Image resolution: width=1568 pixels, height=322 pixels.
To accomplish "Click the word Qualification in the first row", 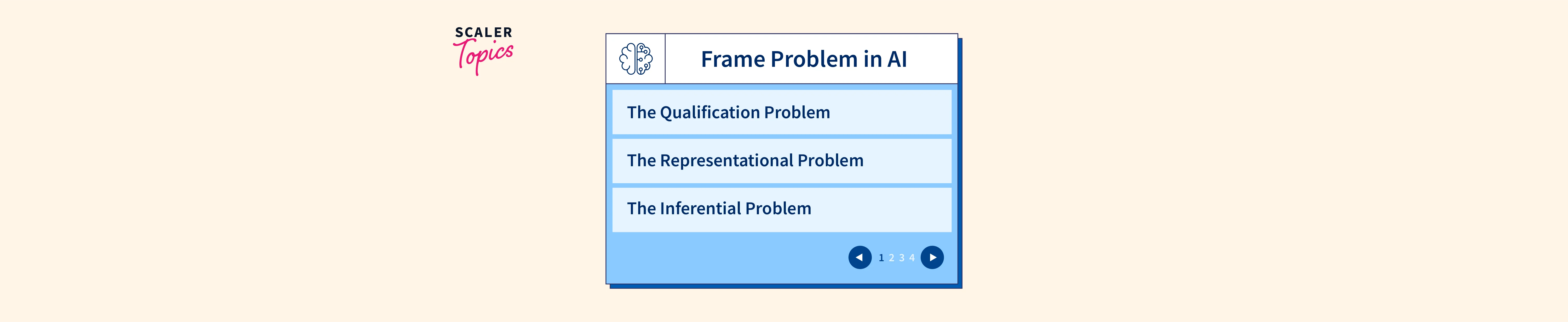I will [x=709, y=113].
